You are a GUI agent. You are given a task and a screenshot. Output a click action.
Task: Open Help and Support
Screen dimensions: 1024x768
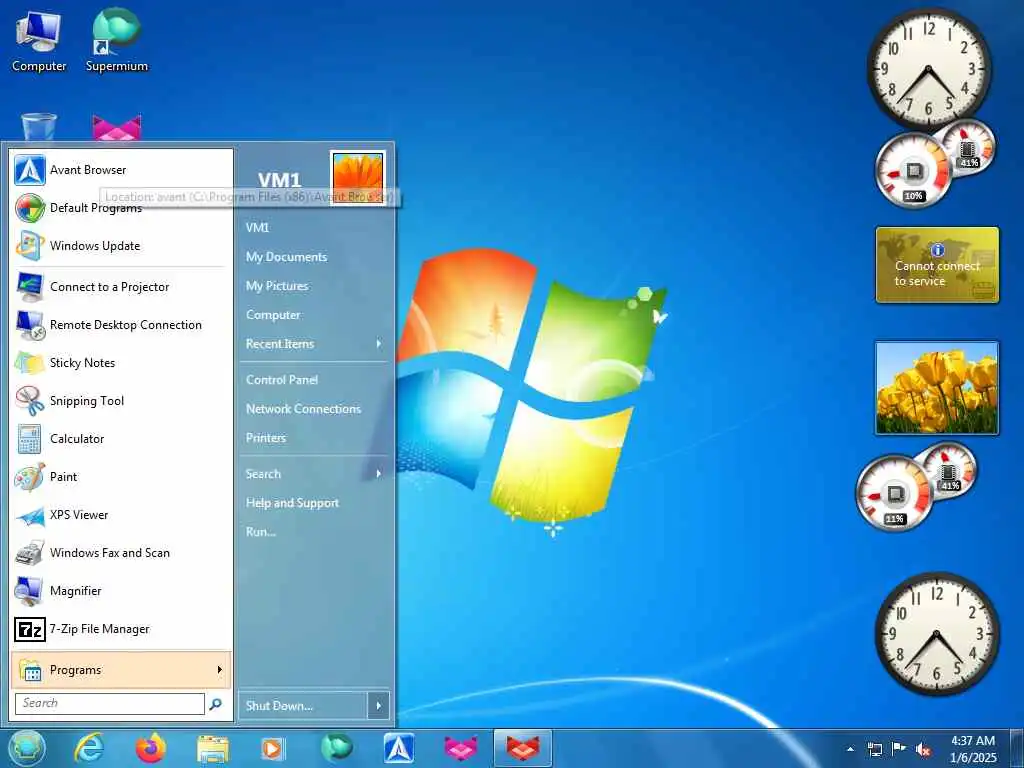click(x=292, y=503)
